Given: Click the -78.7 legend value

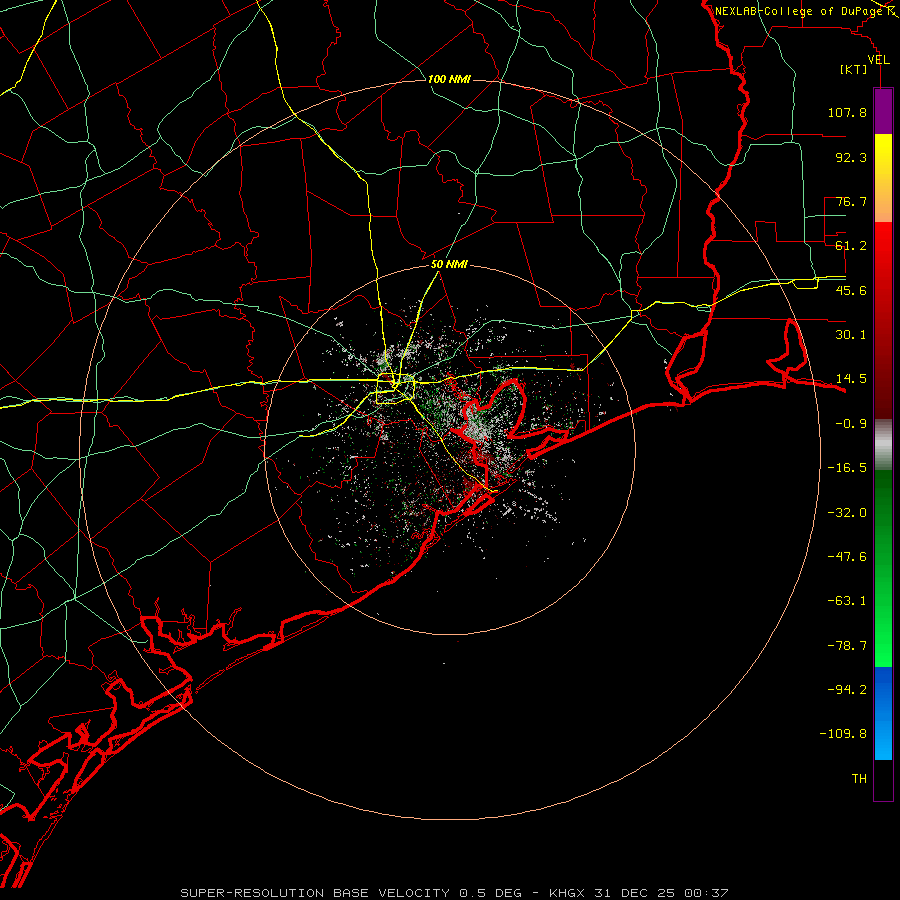Looking at the screenshot, I should 847,646.
